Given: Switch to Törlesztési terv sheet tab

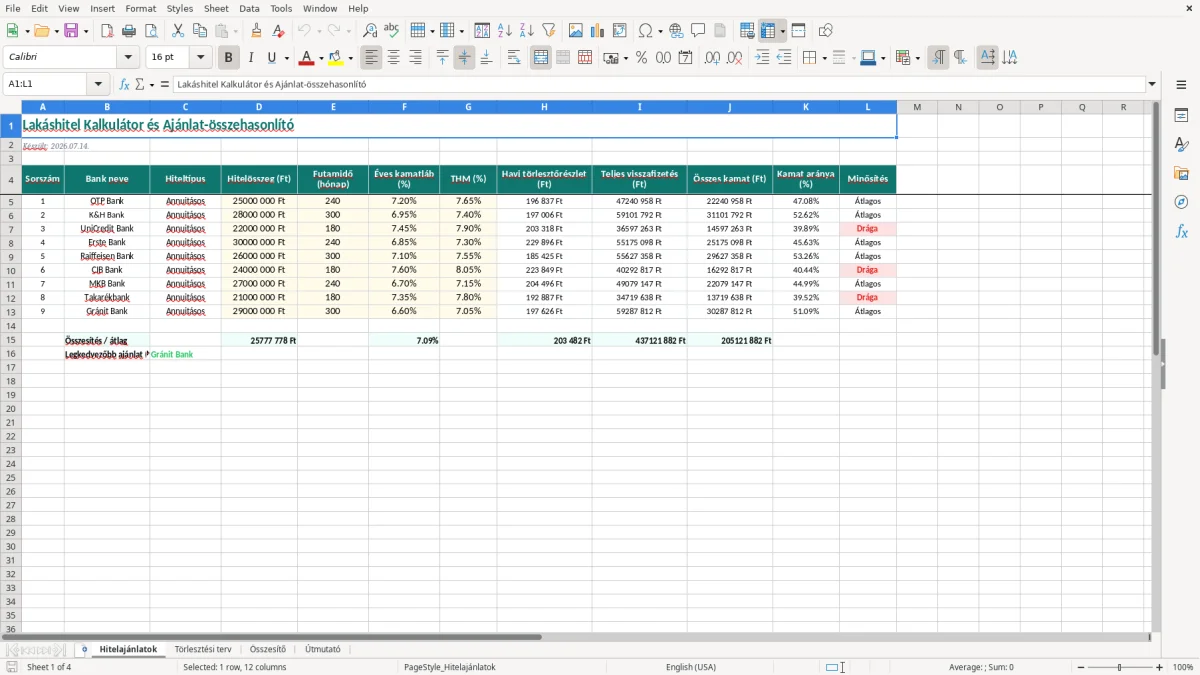Looking at the screenshot, I should click(203, 649).
